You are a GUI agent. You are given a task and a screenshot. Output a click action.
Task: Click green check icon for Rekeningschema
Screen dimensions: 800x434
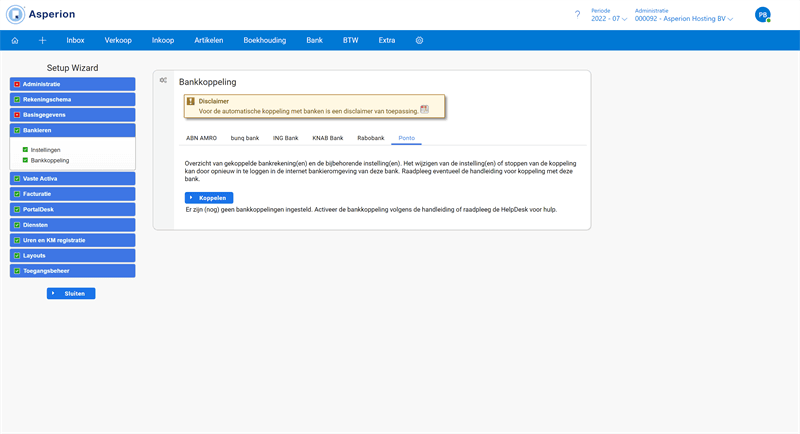17,99
